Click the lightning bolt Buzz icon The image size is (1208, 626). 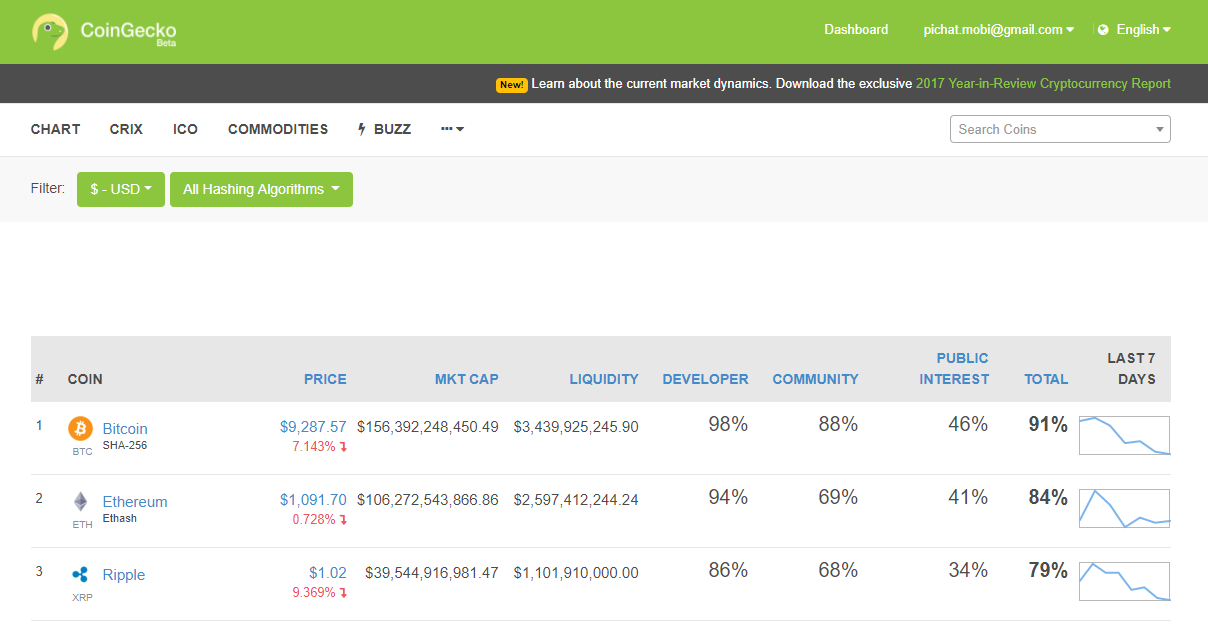click(362, 129)
